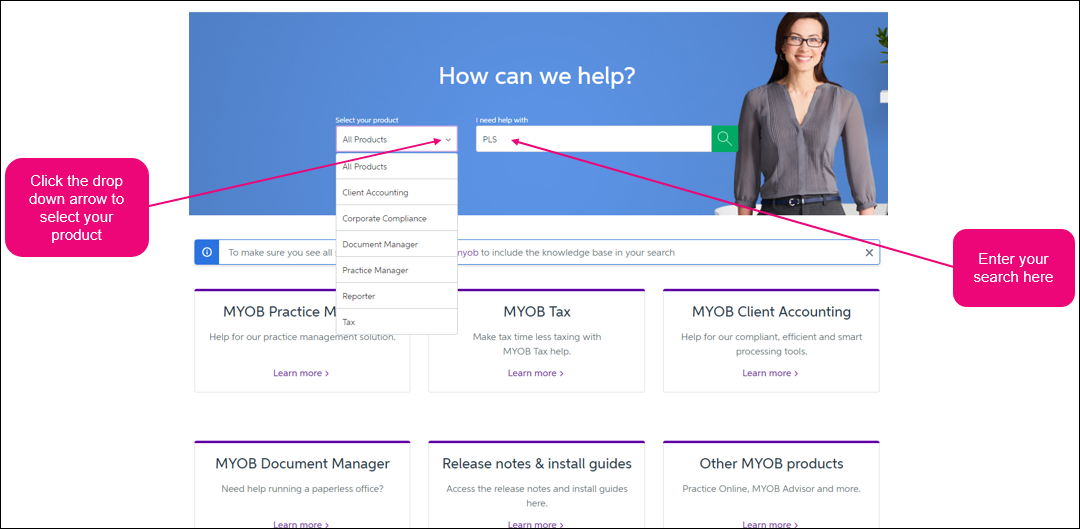Open the Select your product dropdown

coord(396,139)
